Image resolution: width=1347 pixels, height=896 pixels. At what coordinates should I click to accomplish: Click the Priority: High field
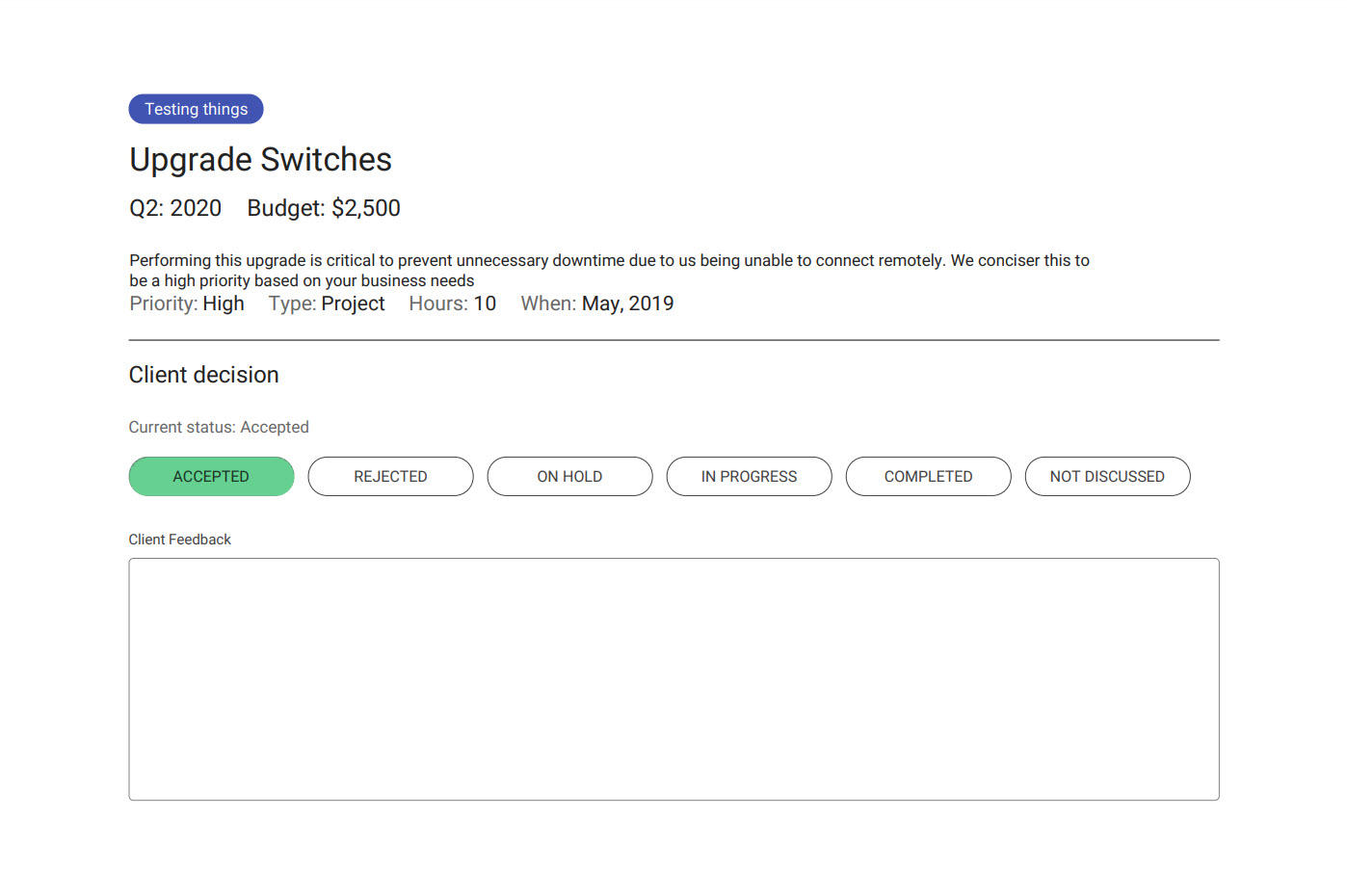click(x=187, y=303)
